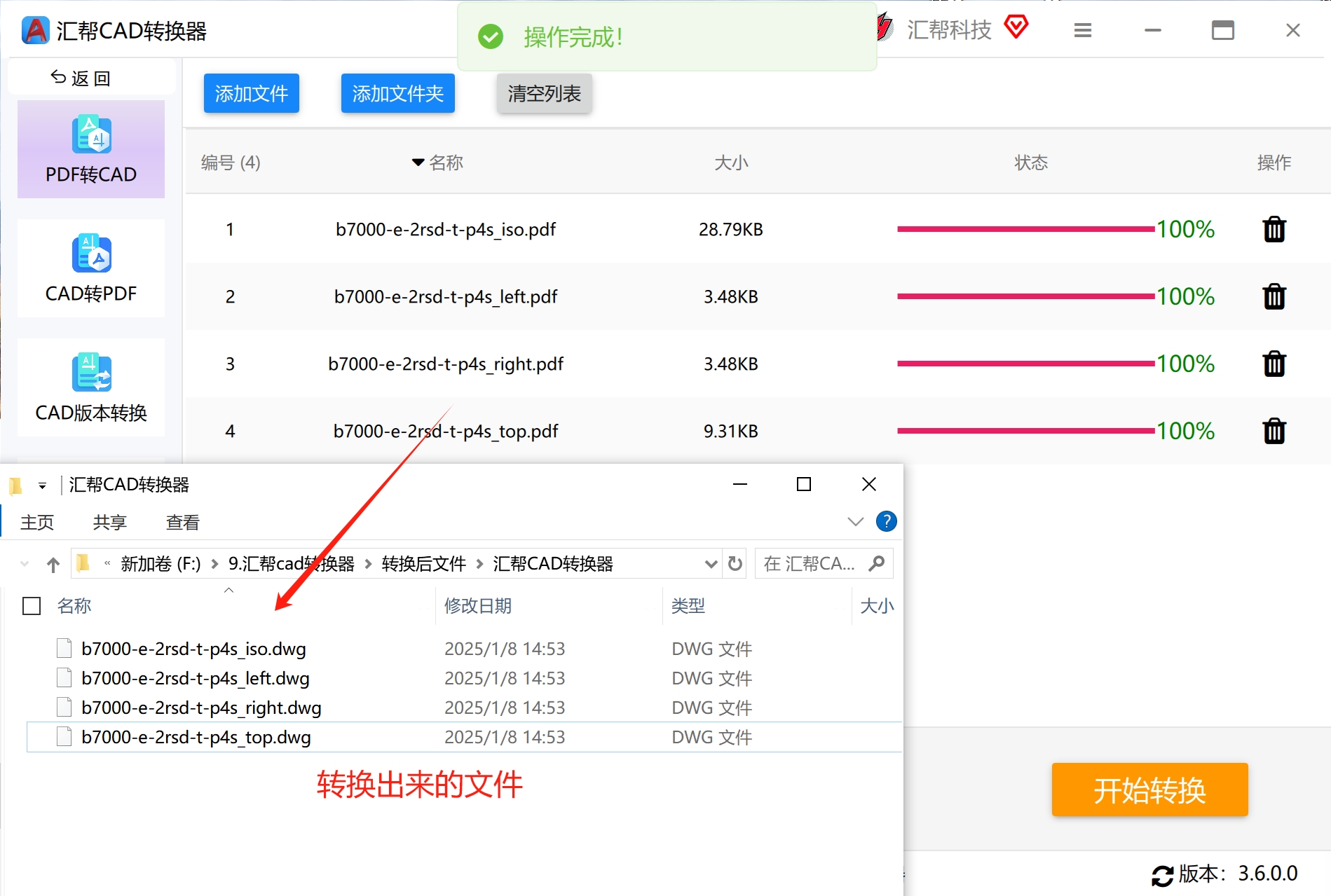The height and width of the screenshot is (896, 1331).
Task: Tick the select-all checkbox beside 名称
Action: pyautogui.click(x=32, y=606)
